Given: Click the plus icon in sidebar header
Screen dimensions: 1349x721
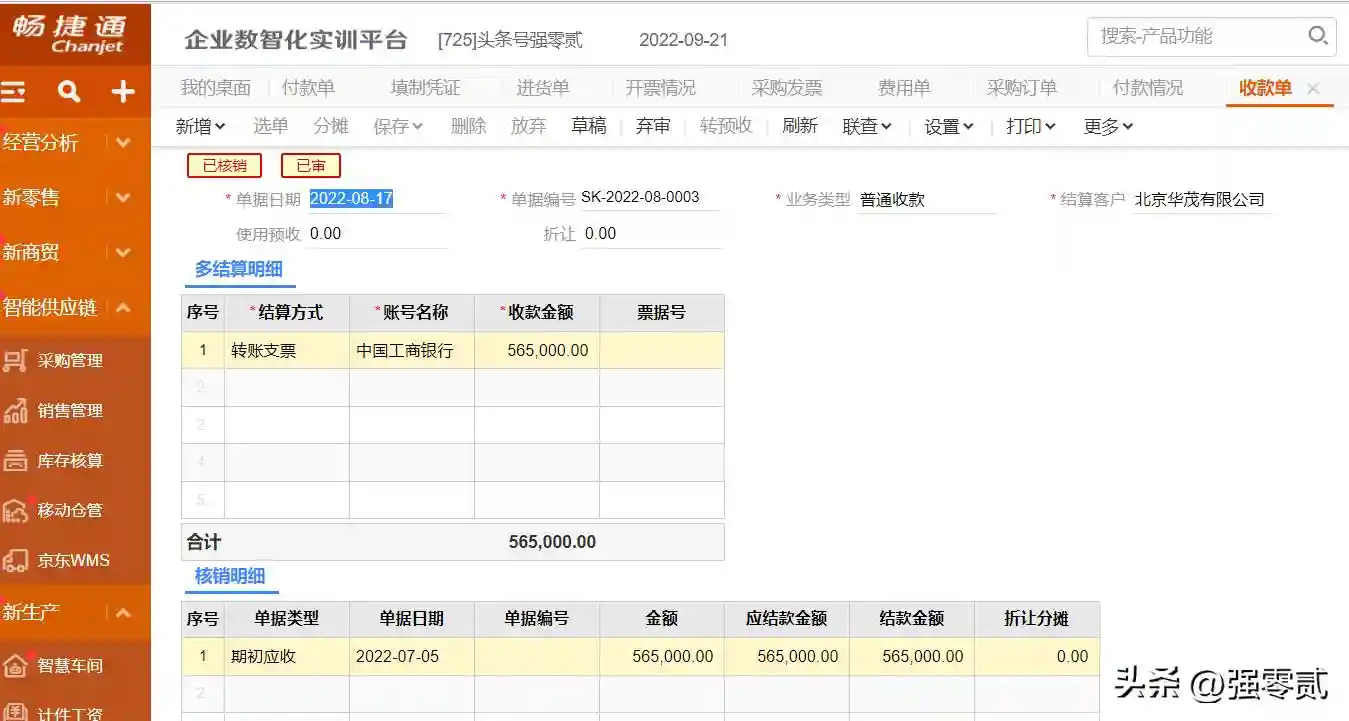Looking at the screenshot, I should 123,93.
